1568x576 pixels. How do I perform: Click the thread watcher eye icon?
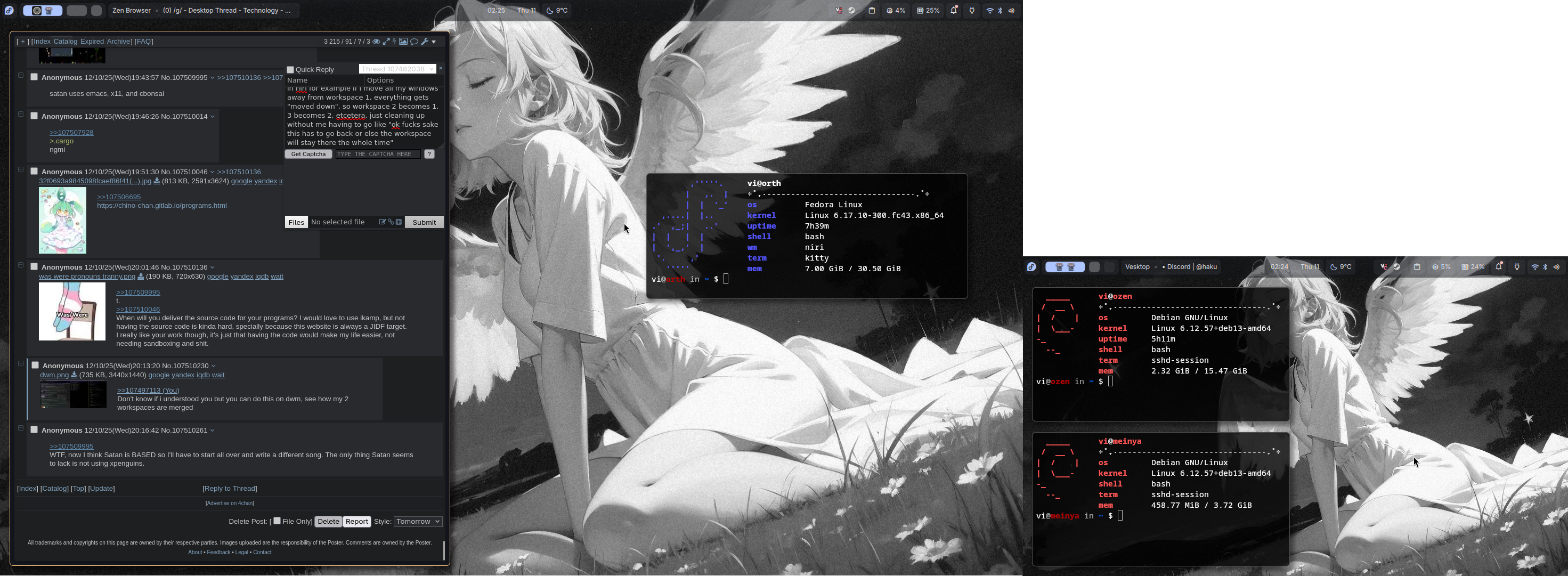[x=376, y=42]
